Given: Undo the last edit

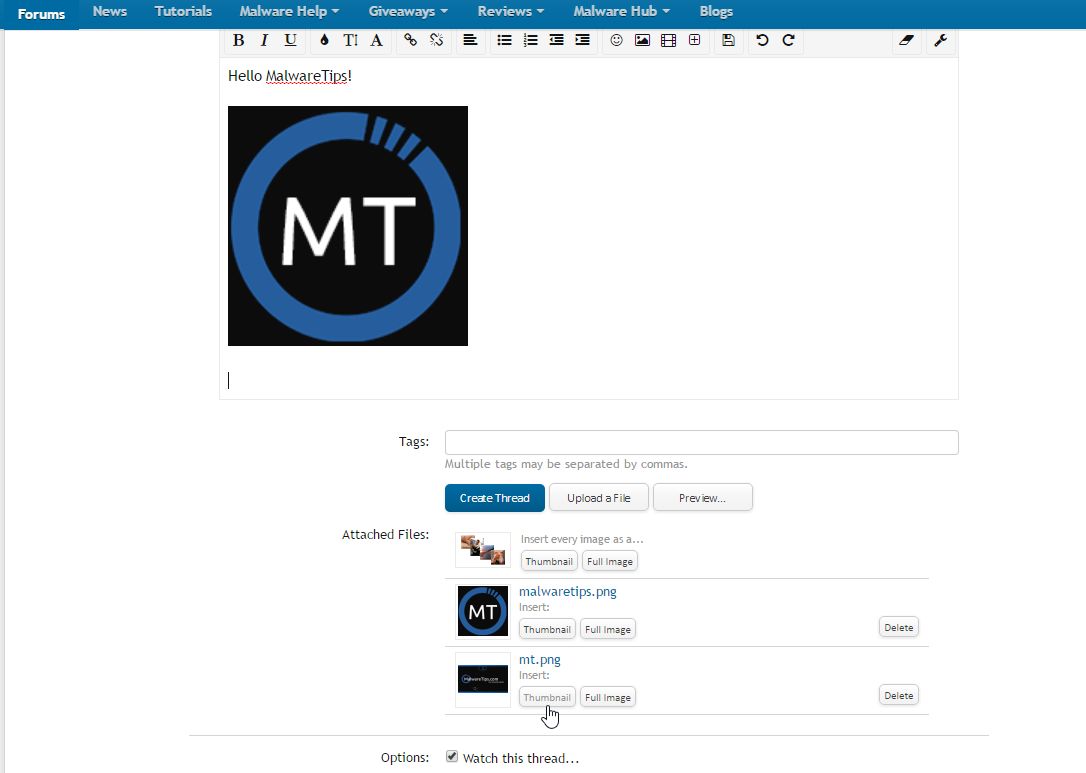Looking at the screenshot, I should point(763,40).
